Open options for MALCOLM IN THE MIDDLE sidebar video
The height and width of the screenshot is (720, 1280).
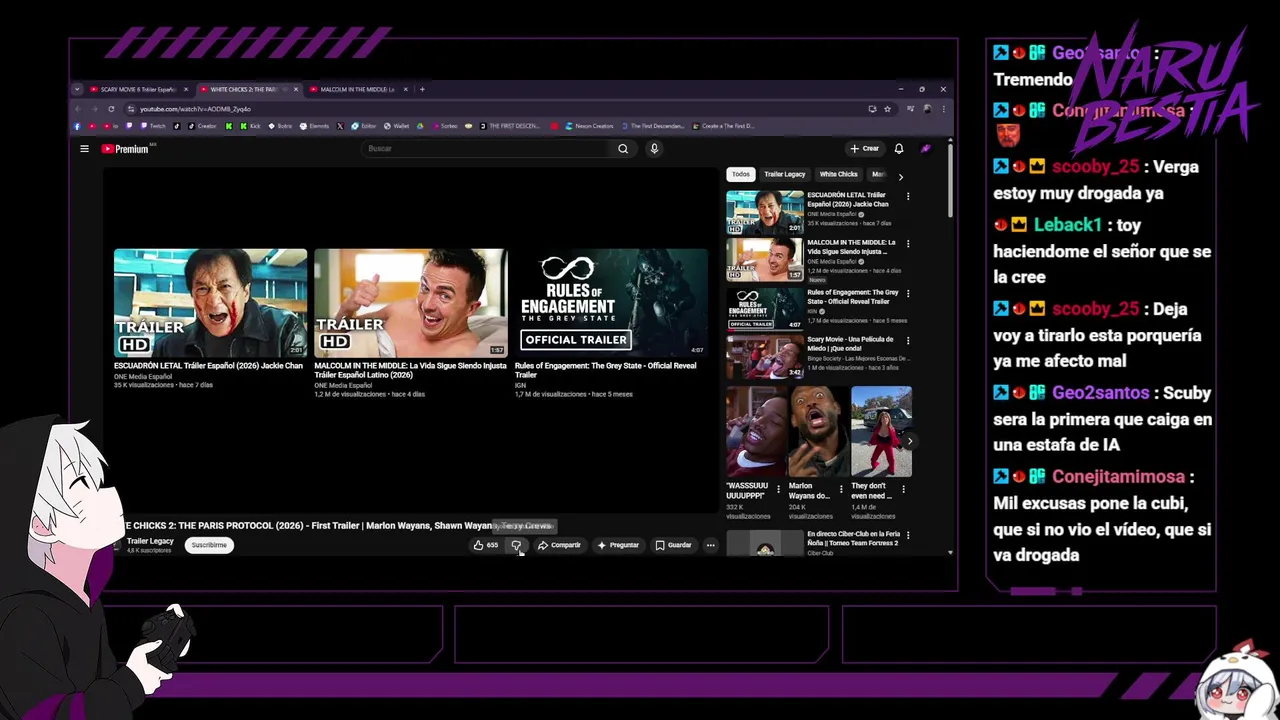coord(908,244)
